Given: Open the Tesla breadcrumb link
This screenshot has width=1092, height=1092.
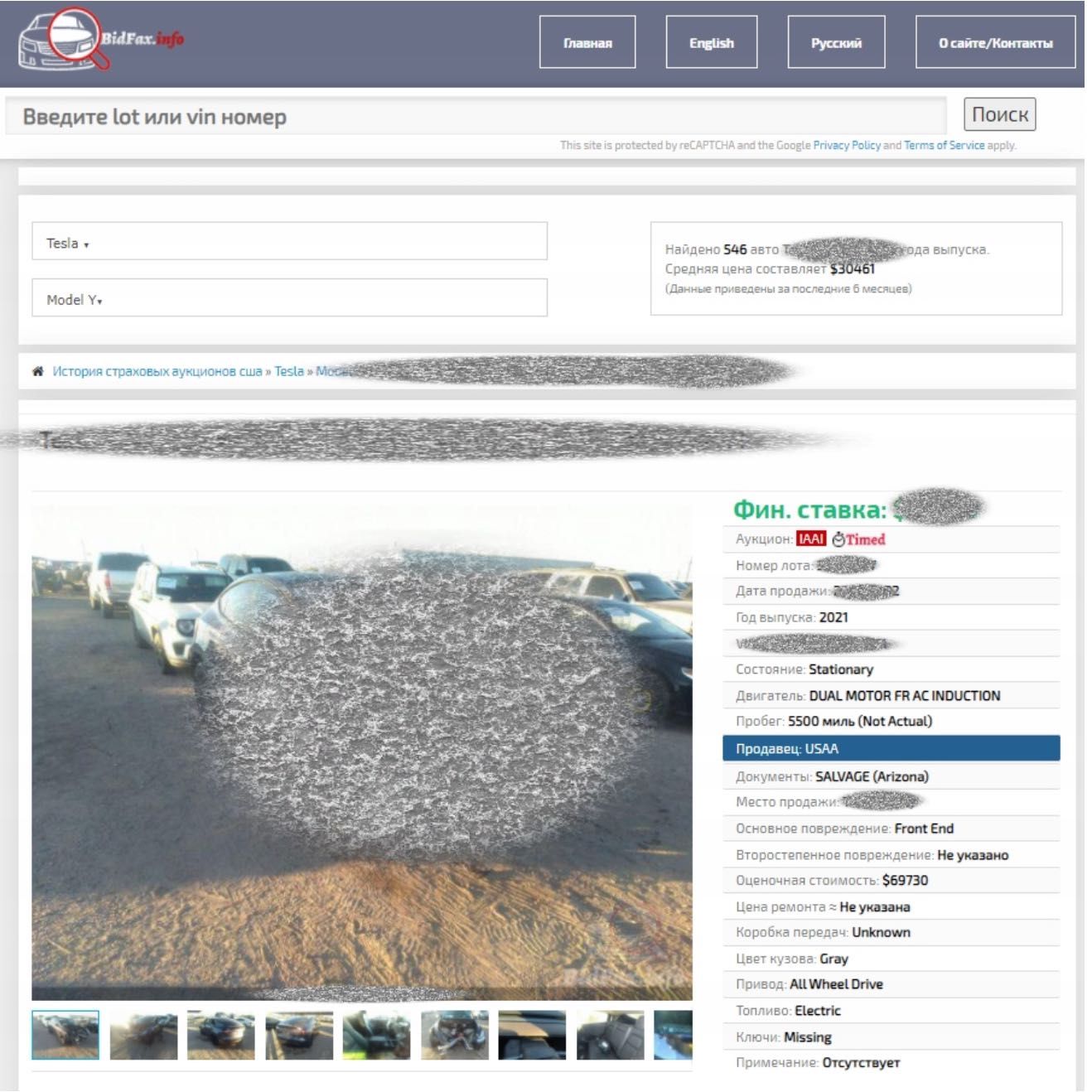Looking at the screenshot, I should point(289,371).
